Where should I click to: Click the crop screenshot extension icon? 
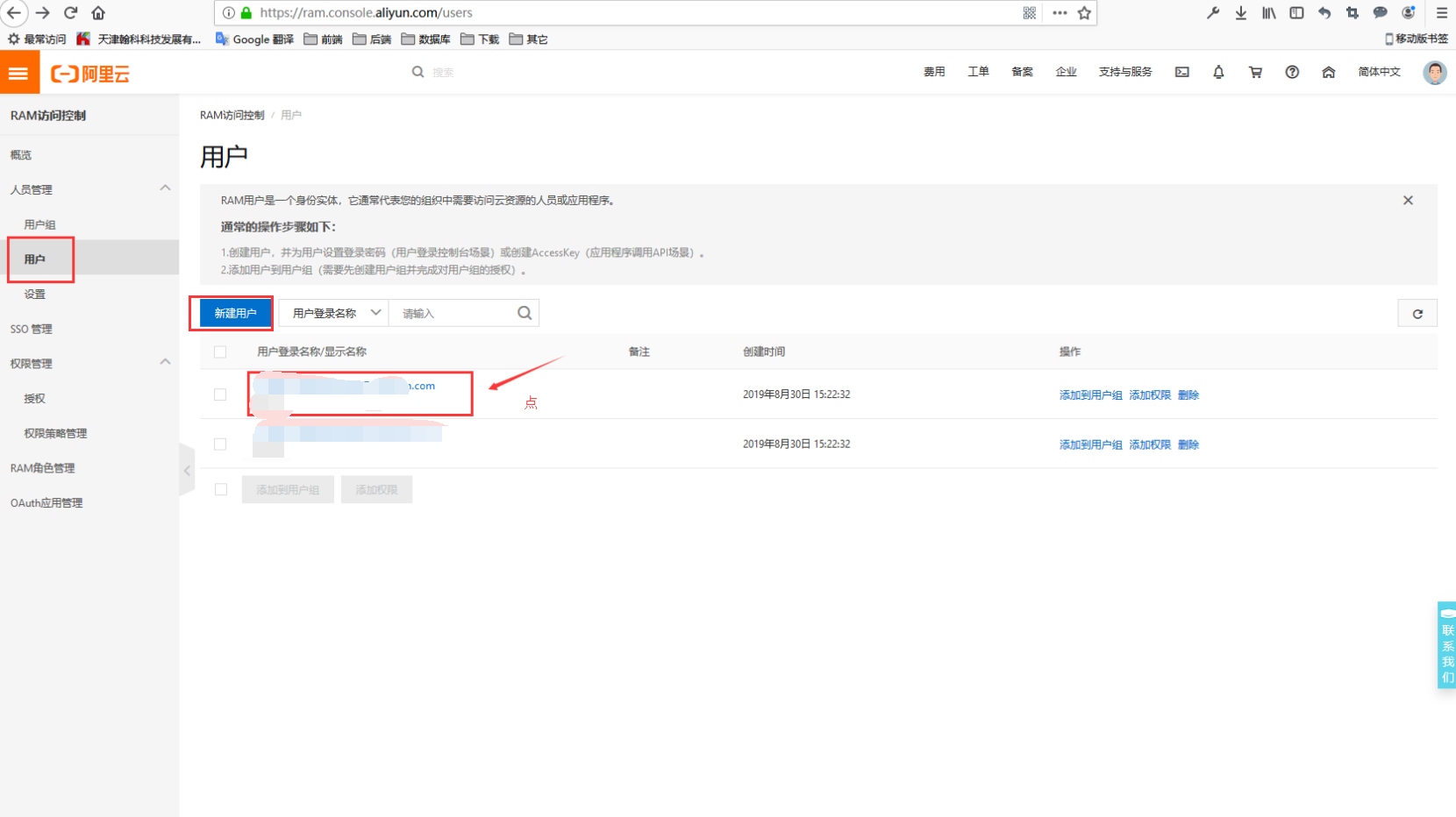point(1353,12)
